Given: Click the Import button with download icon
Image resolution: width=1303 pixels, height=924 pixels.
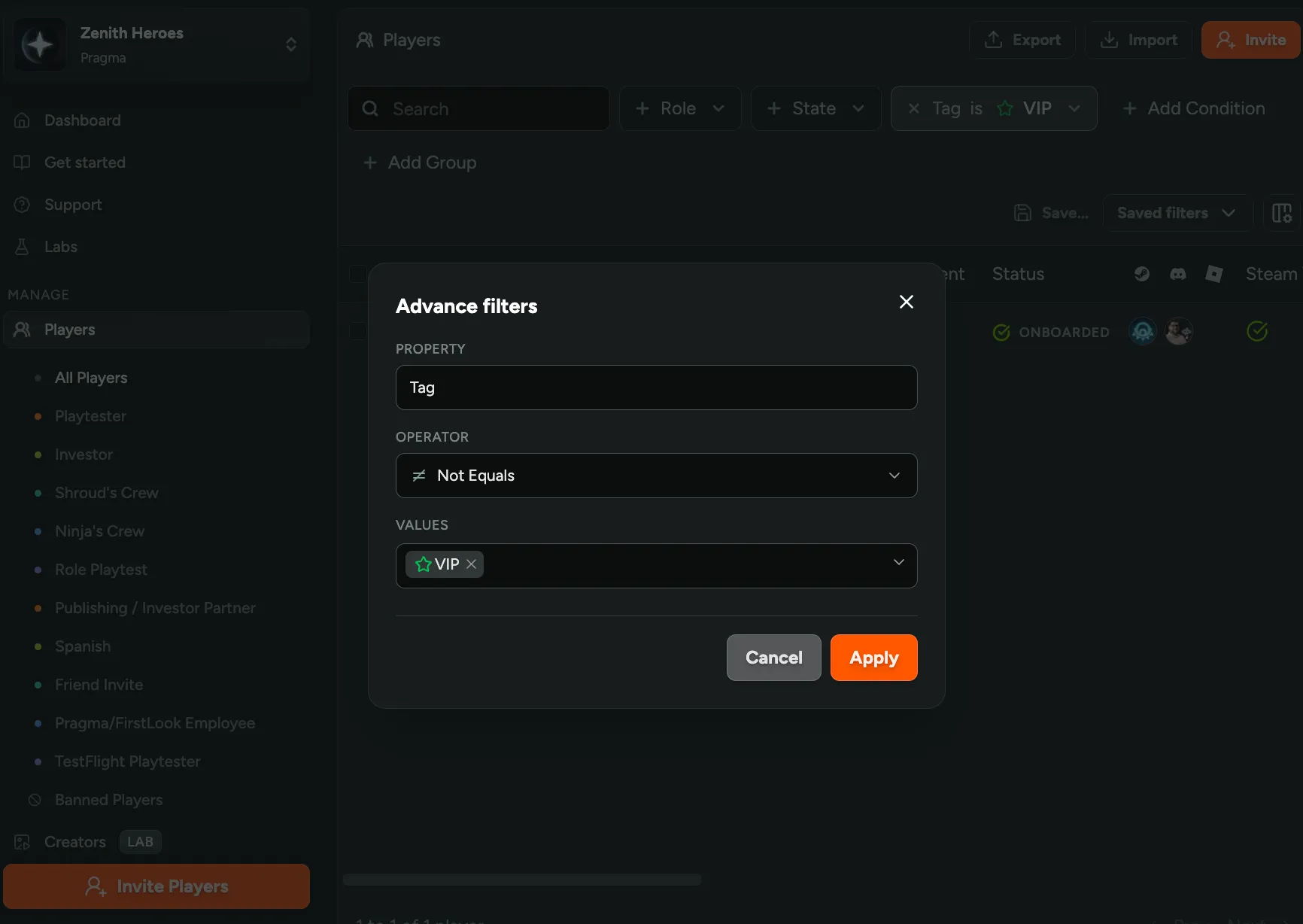Looking at the screenshot, I should tap(1137, 40).
